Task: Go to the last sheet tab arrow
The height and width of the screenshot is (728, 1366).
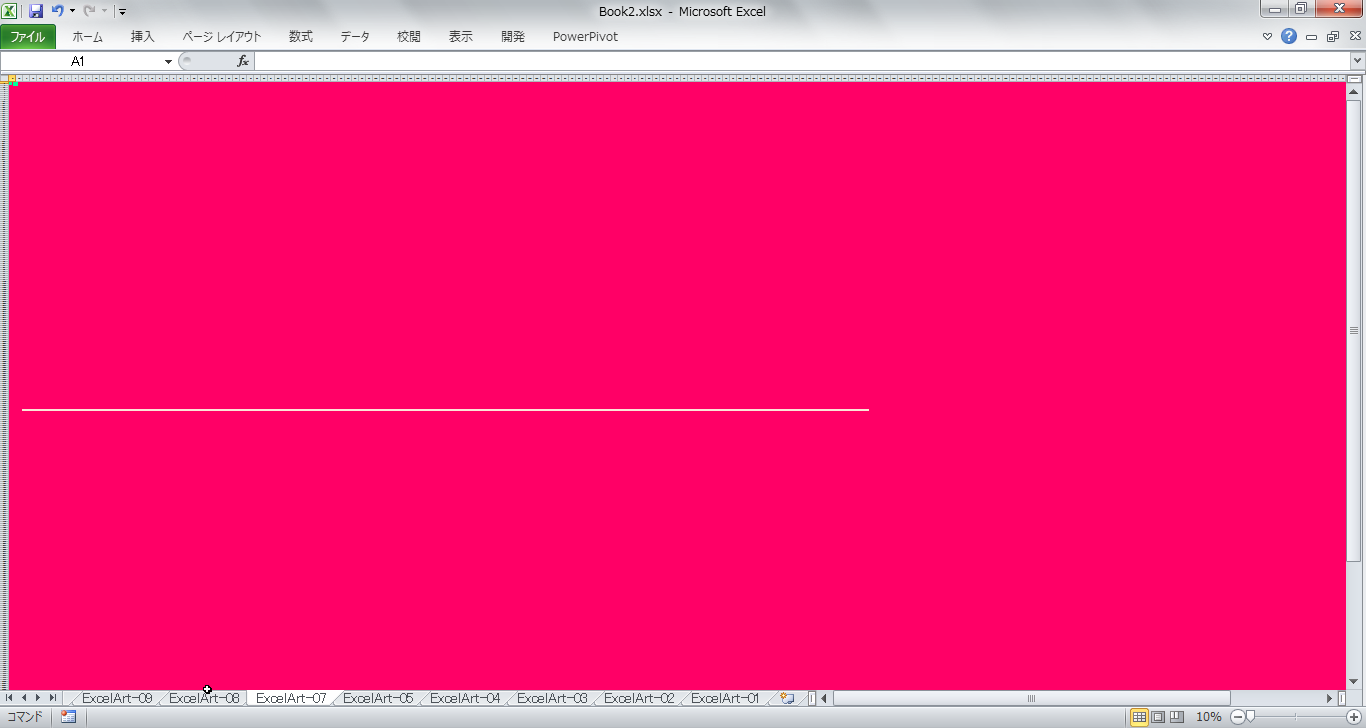Action: (x=53, y=698)
